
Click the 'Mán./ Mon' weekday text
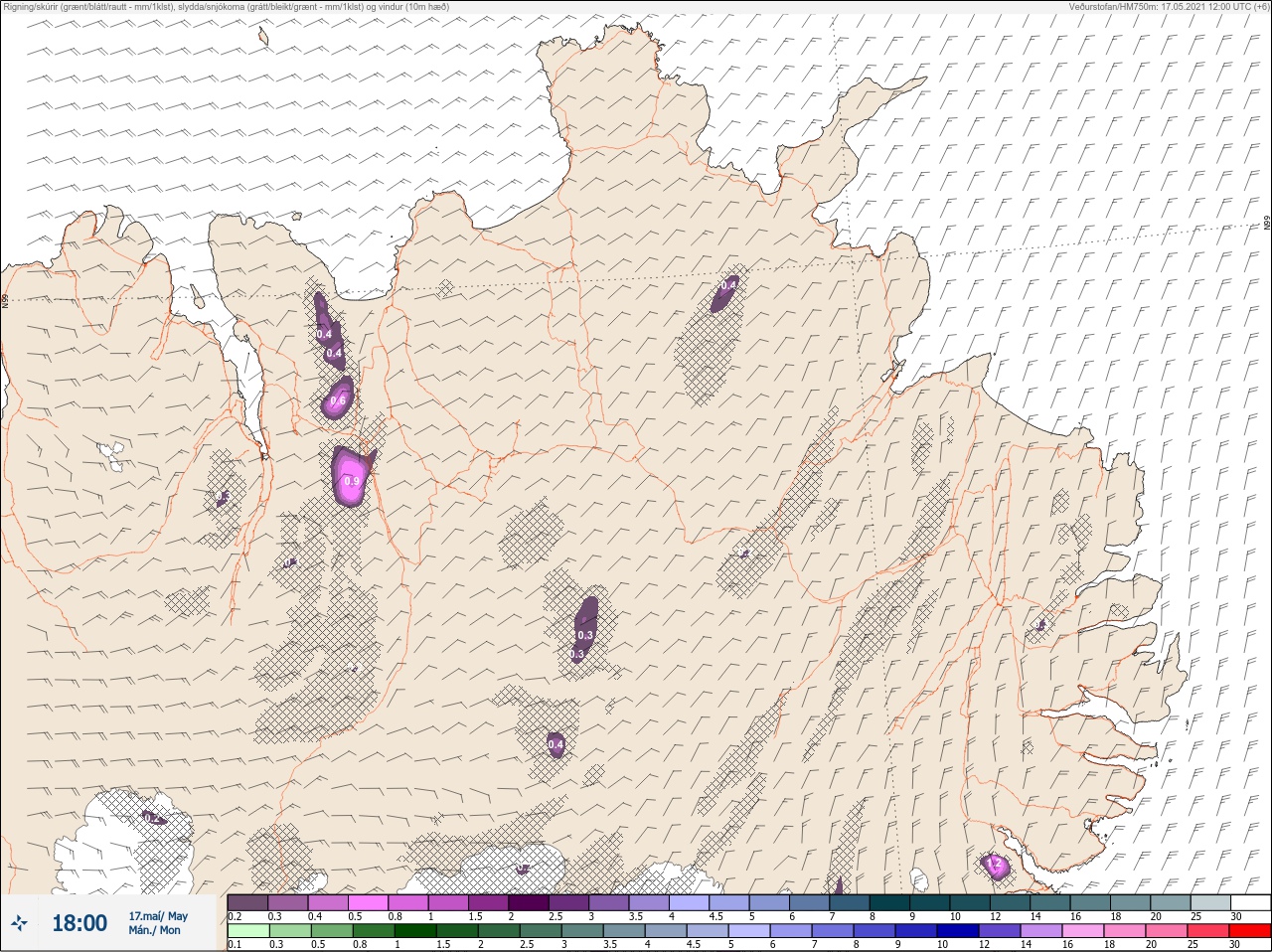[x=155, y=930]
